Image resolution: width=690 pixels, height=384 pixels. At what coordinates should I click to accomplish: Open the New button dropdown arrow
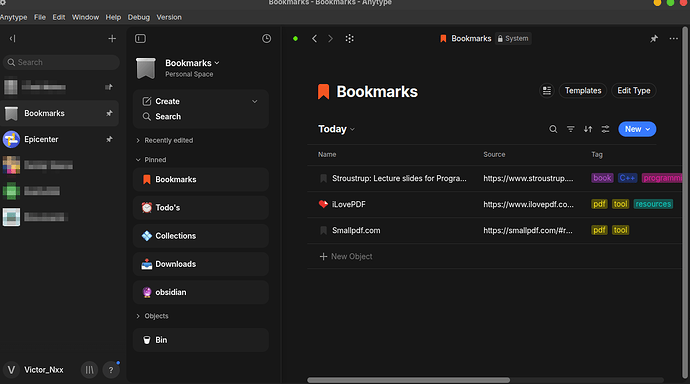pyautogui.click(x=648, y=129)
